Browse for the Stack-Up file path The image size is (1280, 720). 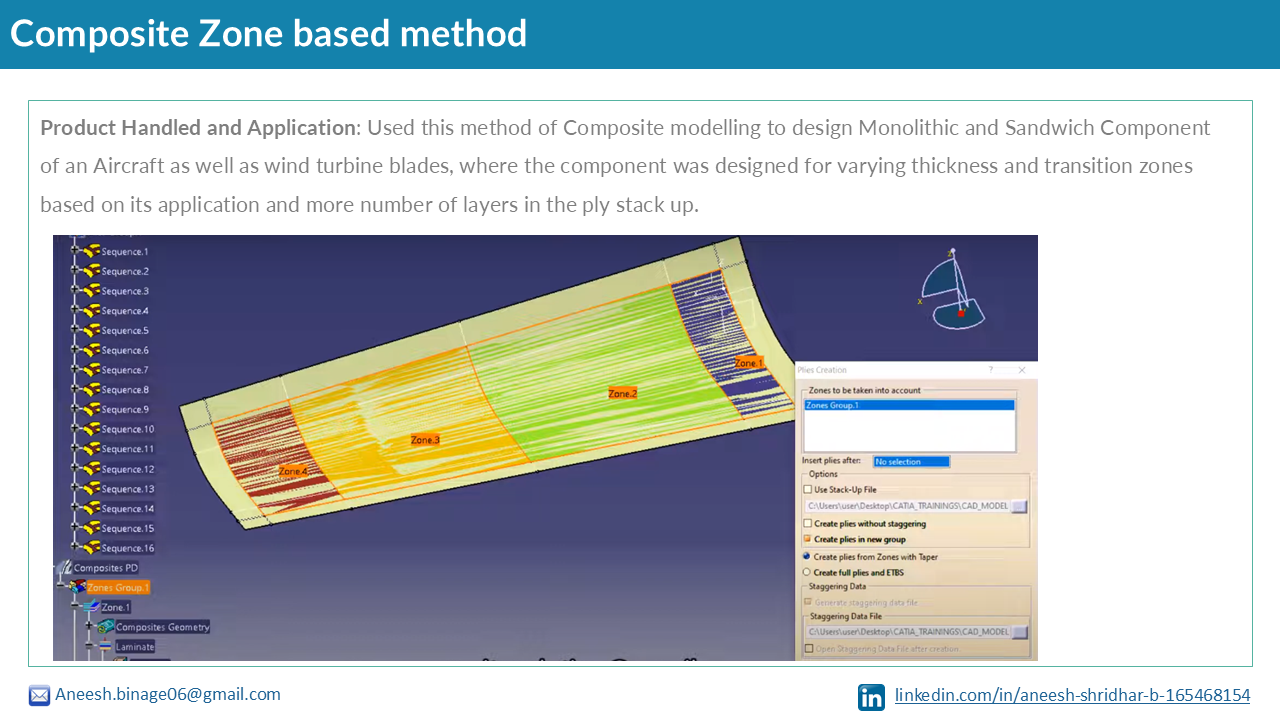pos(1019,506)
